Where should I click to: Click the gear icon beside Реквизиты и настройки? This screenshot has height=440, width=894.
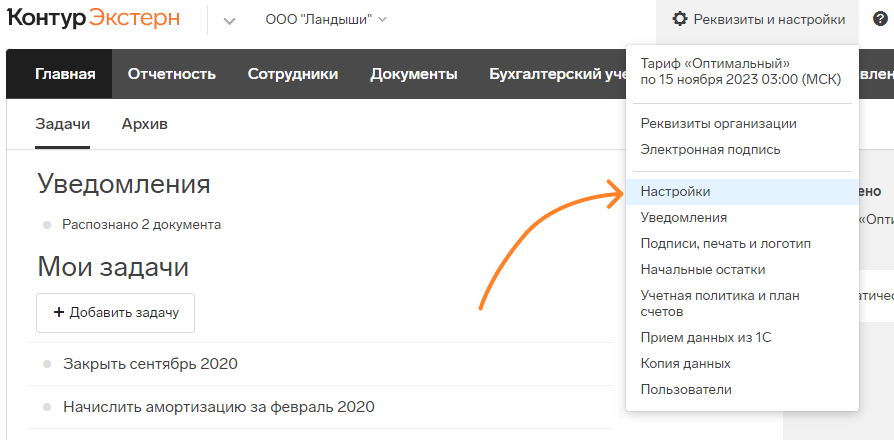coord(680,19)
